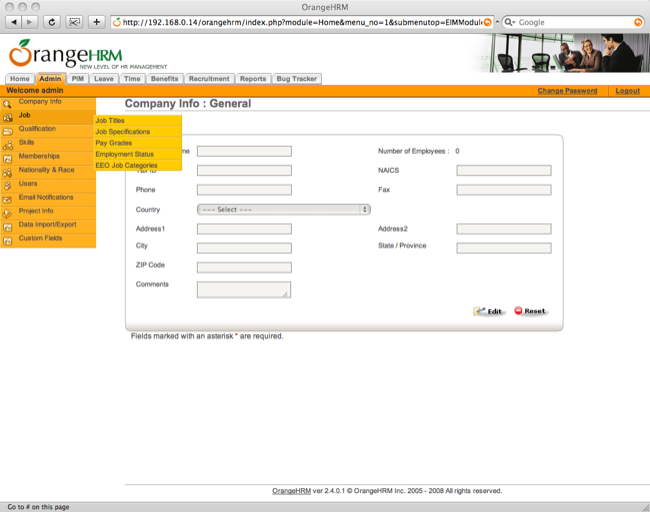
Task: Click the Email Notifications menu label
Action: click(x=46, y=197)
